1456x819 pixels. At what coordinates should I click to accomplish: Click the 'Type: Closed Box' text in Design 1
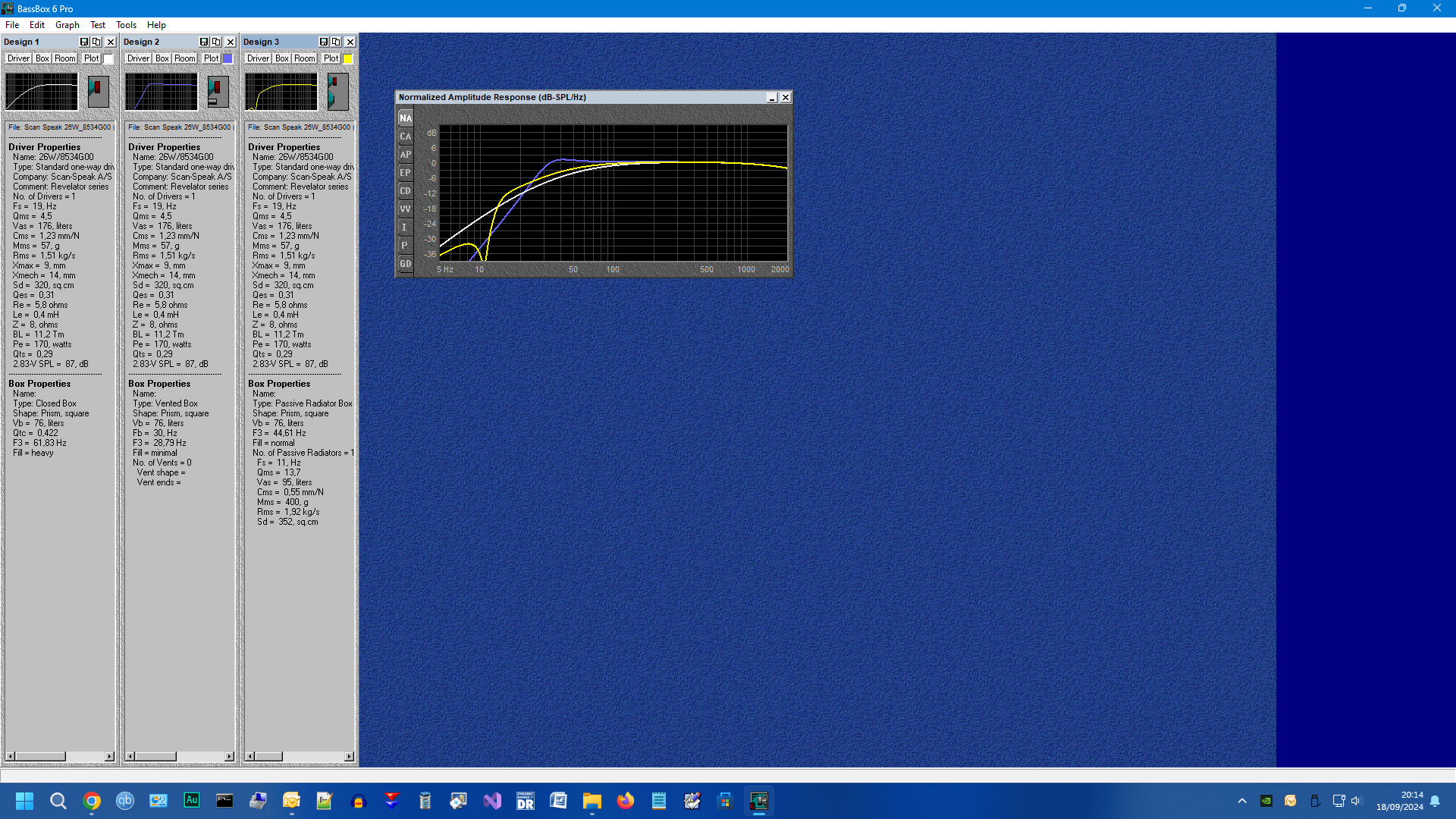click(45, 403)
